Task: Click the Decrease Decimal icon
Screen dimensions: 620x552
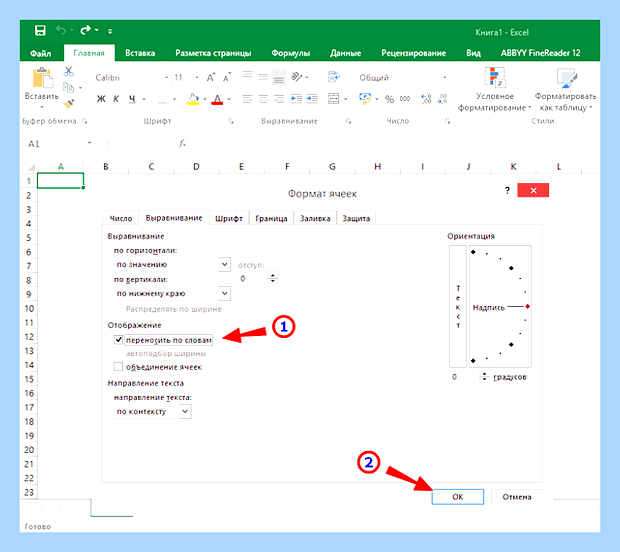Action: [442, 99]
